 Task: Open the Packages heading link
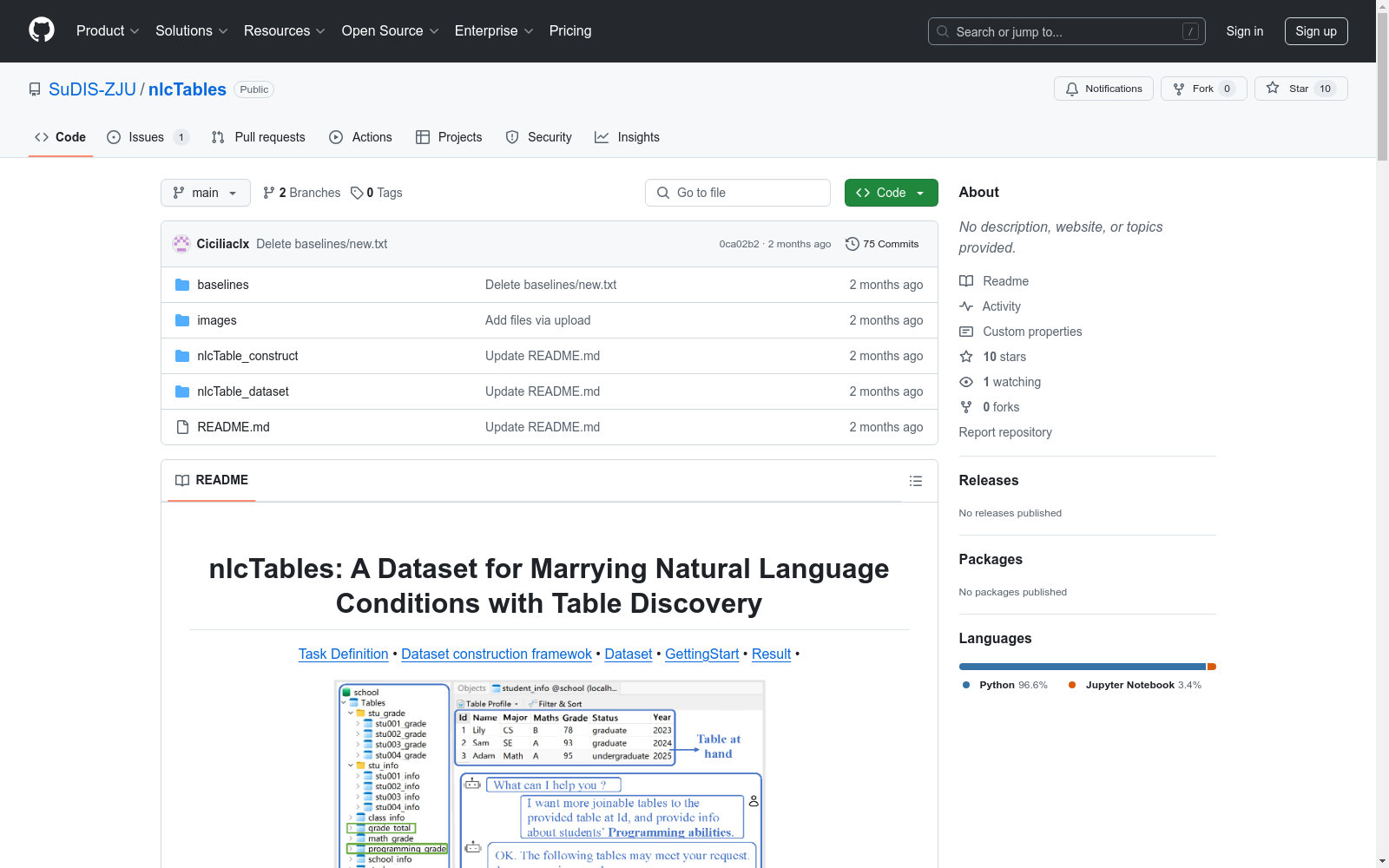(x=991, y=559)
